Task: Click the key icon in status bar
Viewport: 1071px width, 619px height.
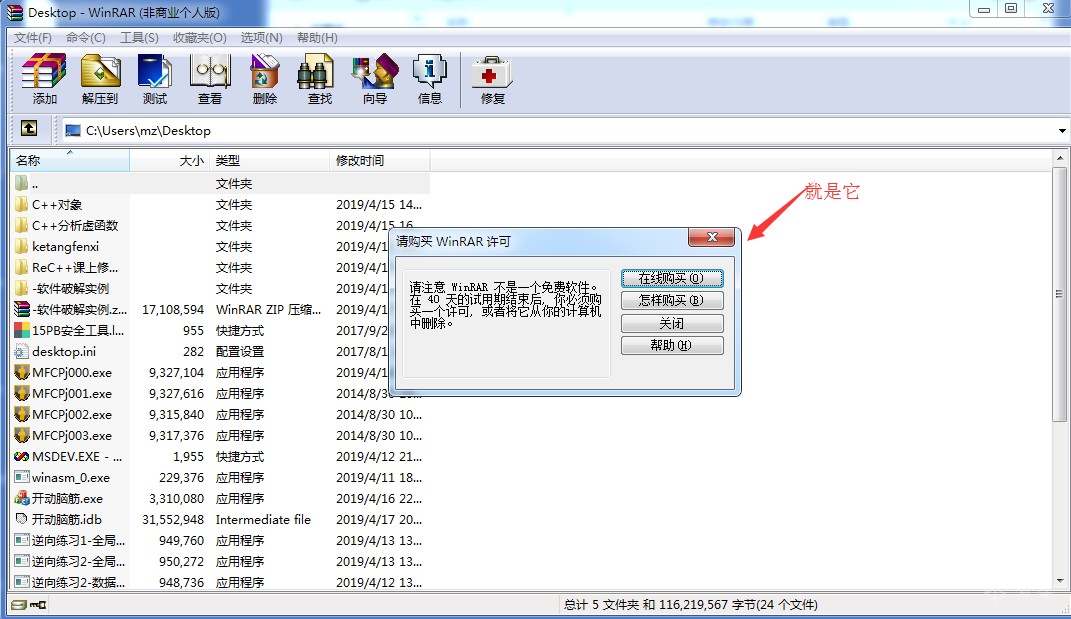Action: click(38, 605)
